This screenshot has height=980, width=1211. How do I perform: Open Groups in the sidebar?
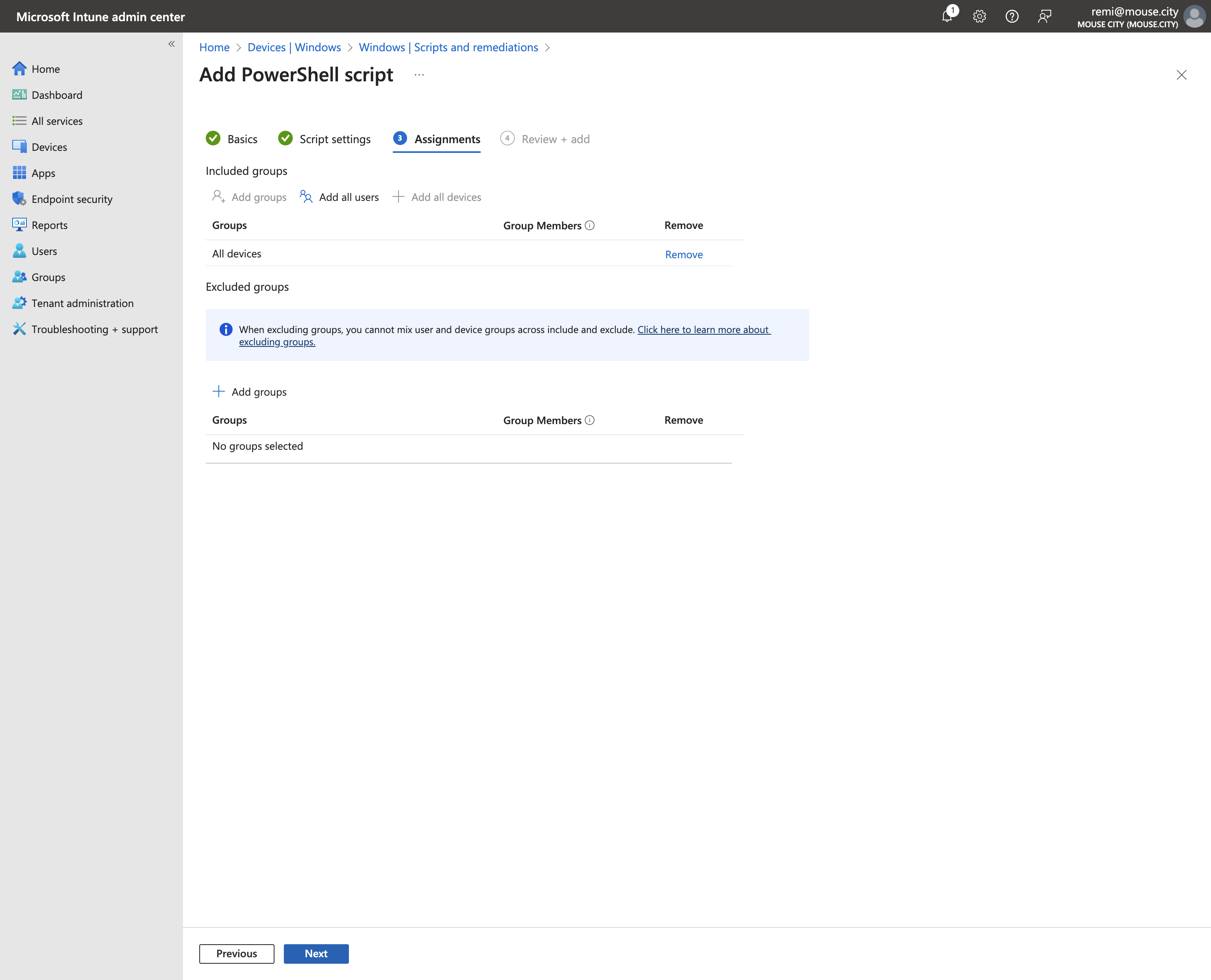tap(39, 277)
